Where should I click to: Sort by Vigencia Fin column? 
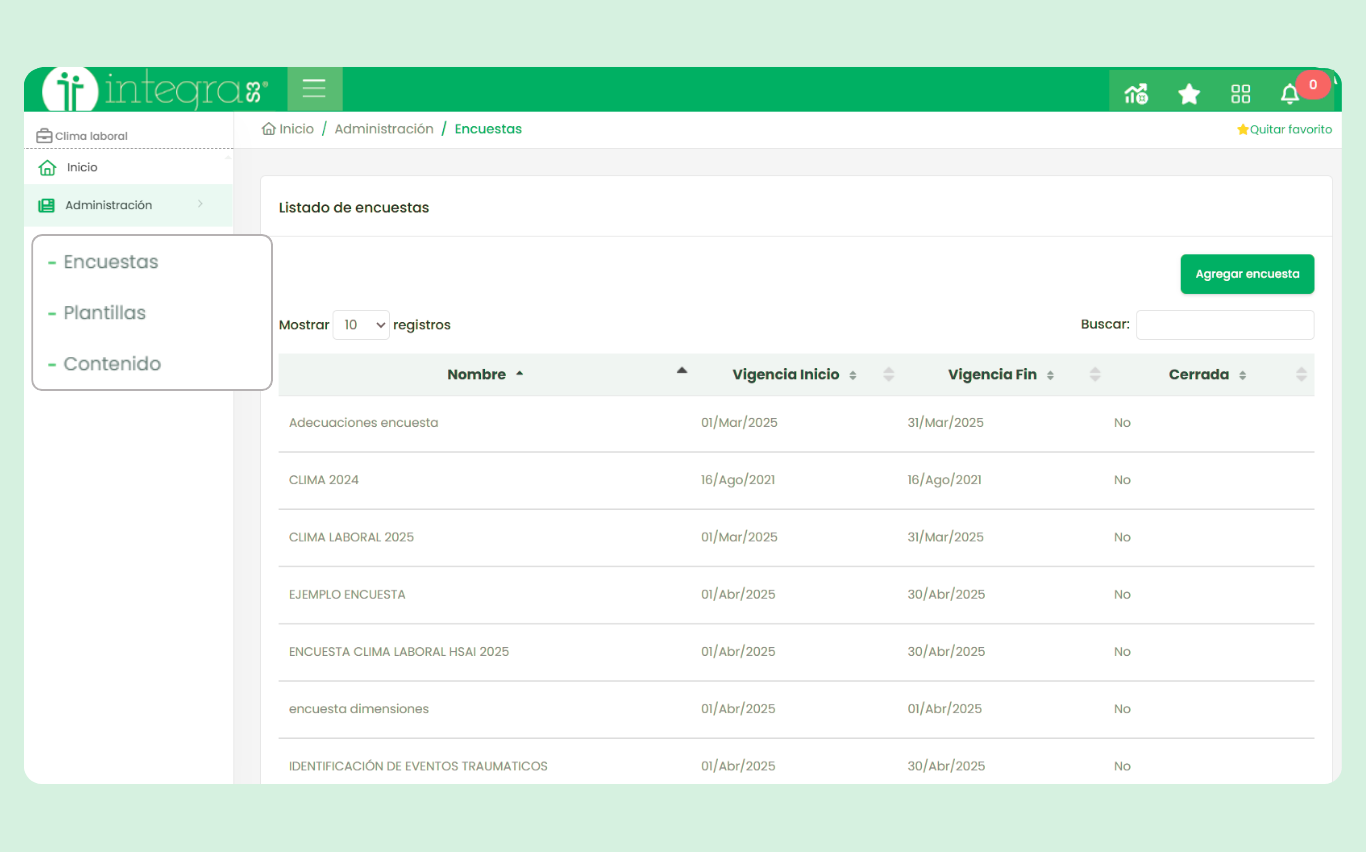tap(1001, 374)
